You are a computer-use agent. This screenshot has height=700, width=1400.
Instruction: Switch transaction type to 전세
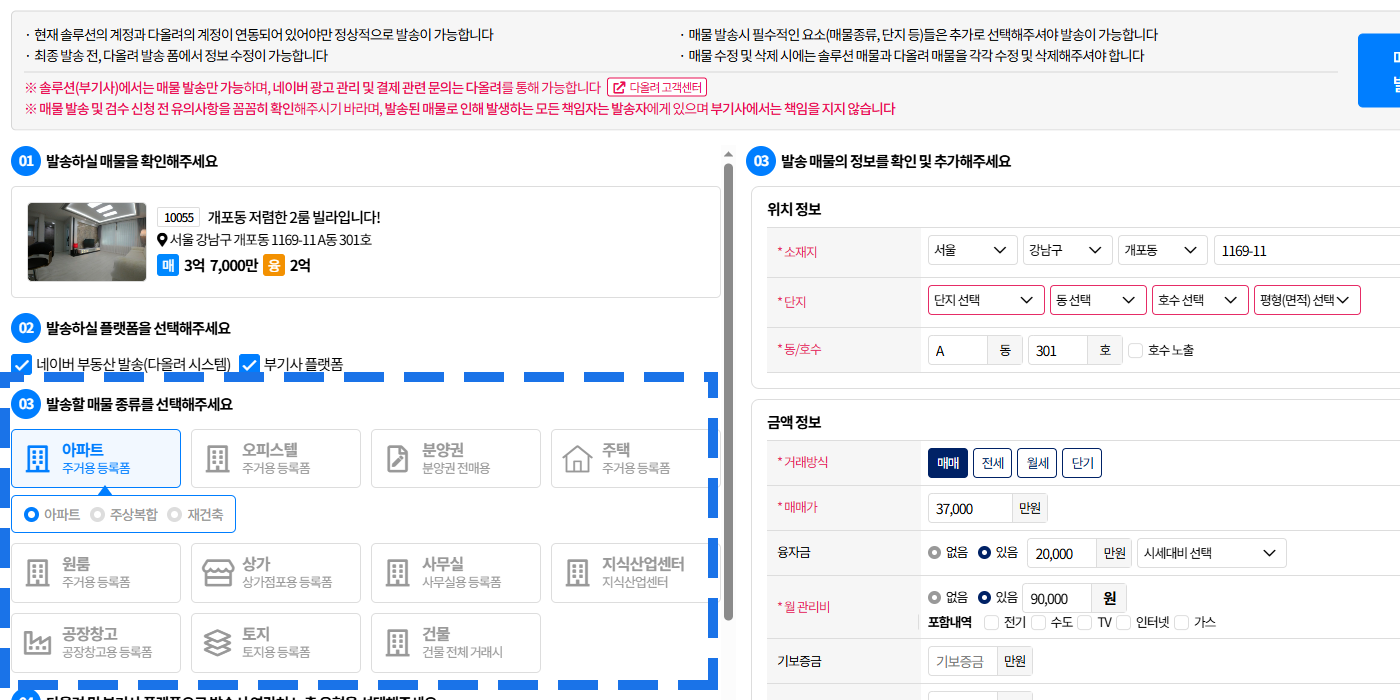(x=992, y=463)
